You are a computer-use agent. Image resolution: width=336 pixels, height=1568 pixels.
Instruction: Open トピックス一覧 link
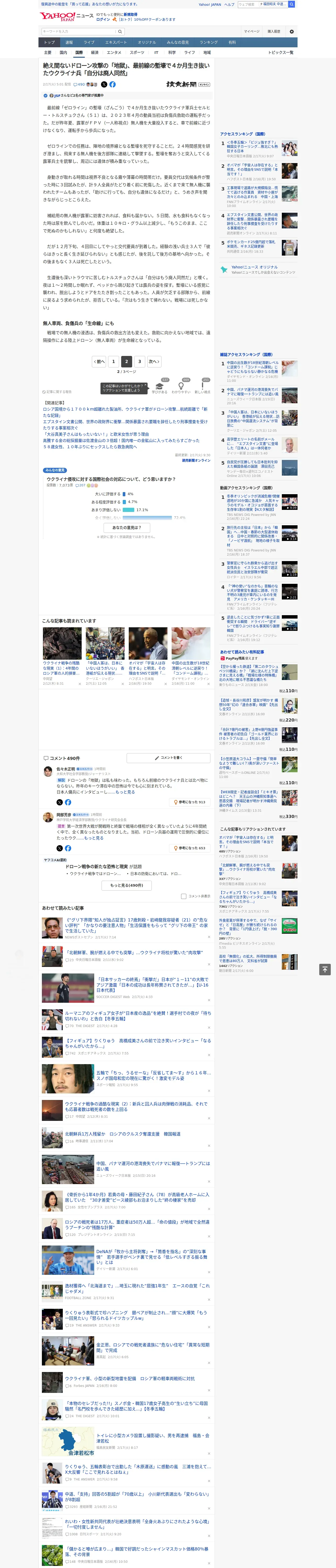tap(281, 52)
